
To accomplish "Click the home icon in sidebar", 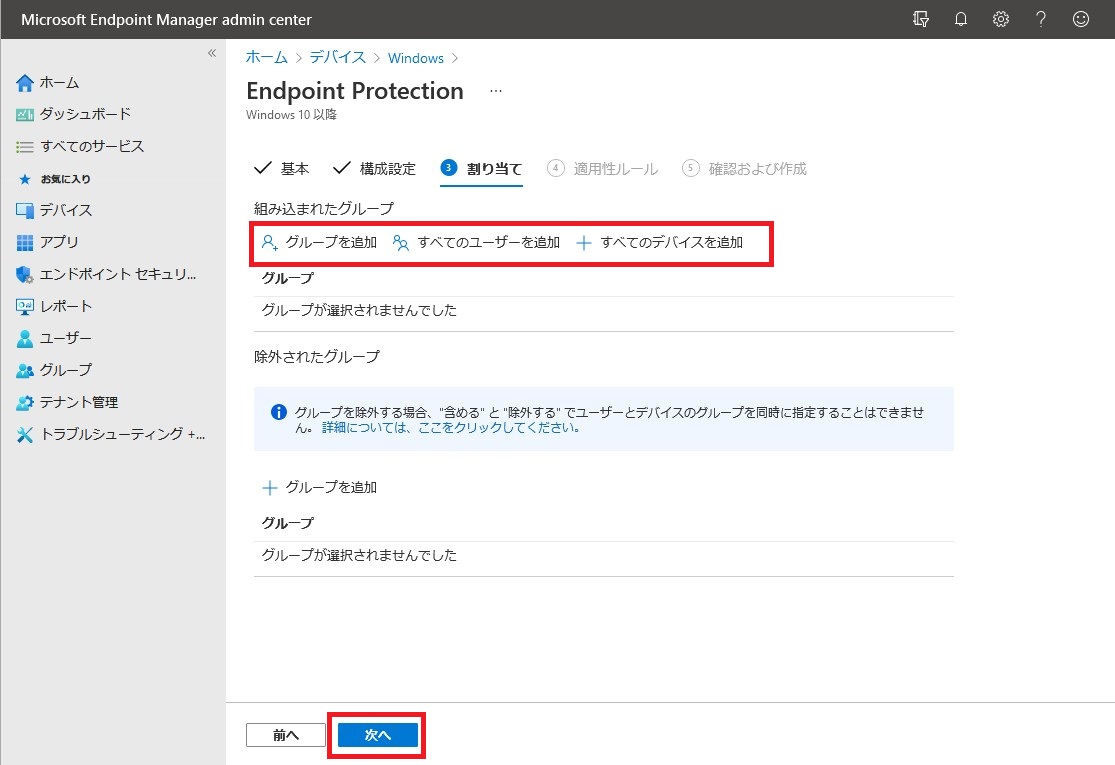I will (x=25, y=83).
